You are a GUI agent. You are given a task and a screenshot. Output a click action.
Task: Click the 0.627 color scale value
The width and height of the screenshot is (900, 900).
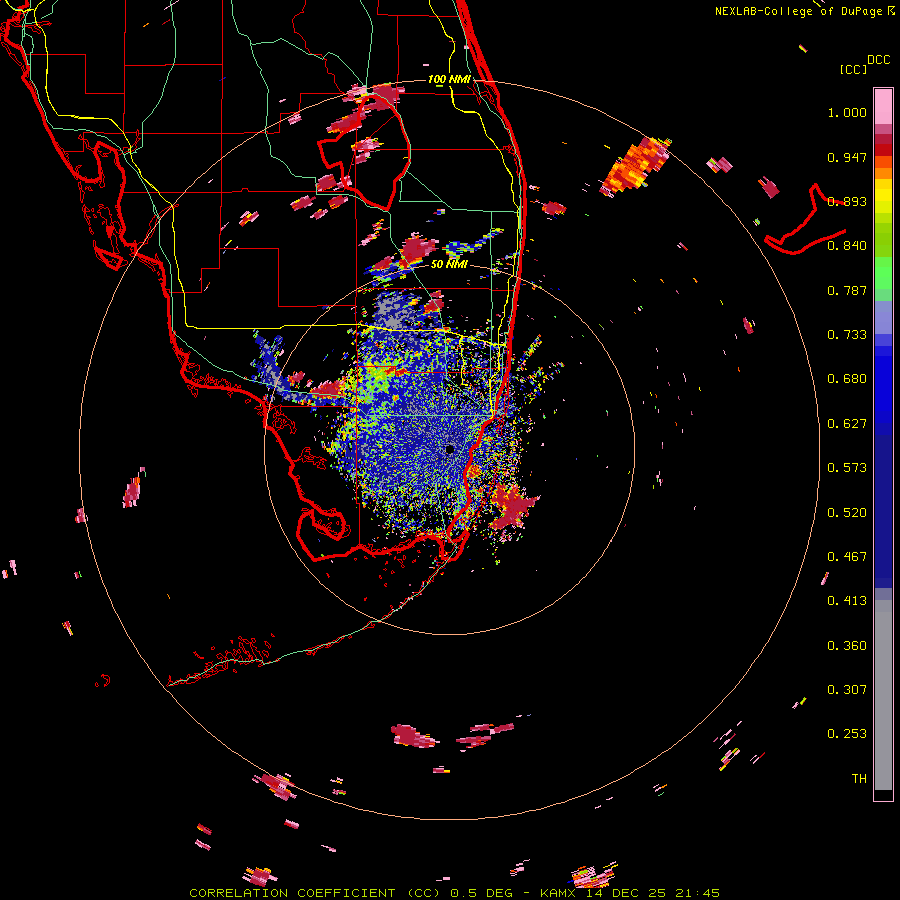click(x=847, y=424)
